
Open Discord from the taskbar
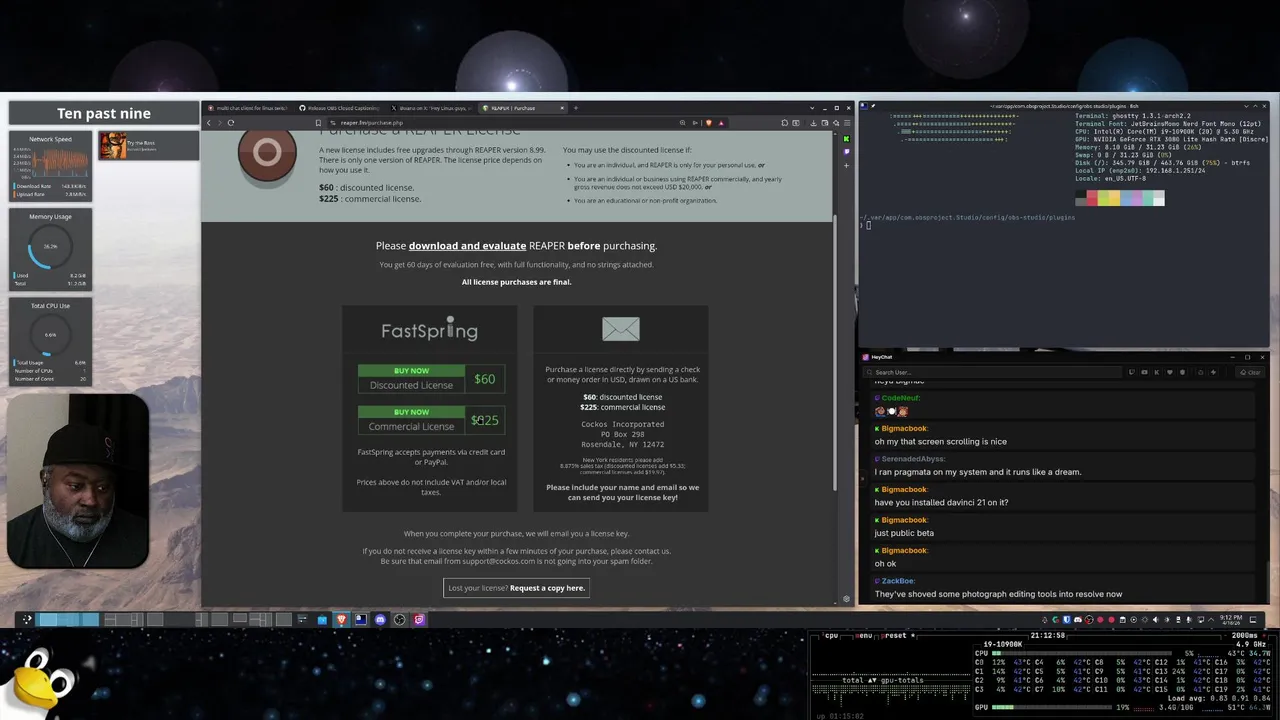(x=380, y=620)
